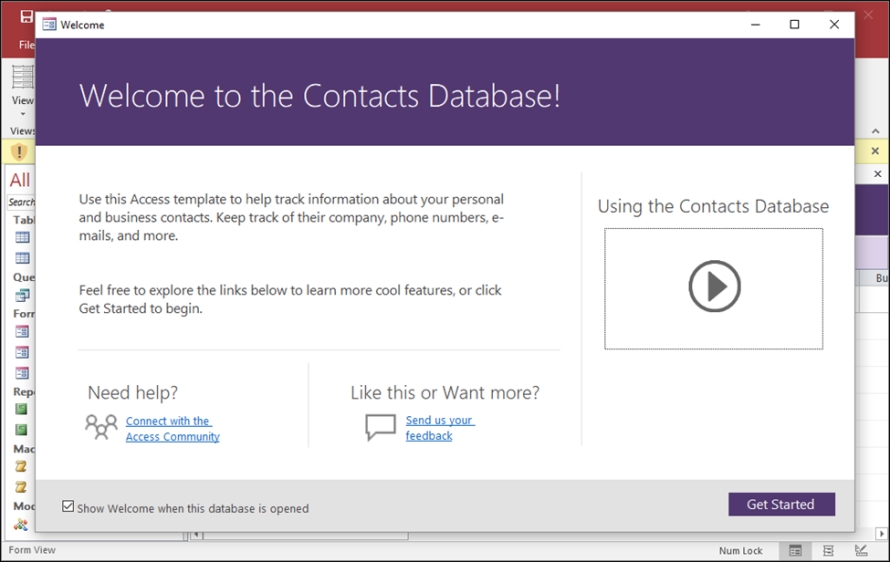Close the open form tab in Access
Viewport: 890px width, 562px height.
click(x=878, y=174)
